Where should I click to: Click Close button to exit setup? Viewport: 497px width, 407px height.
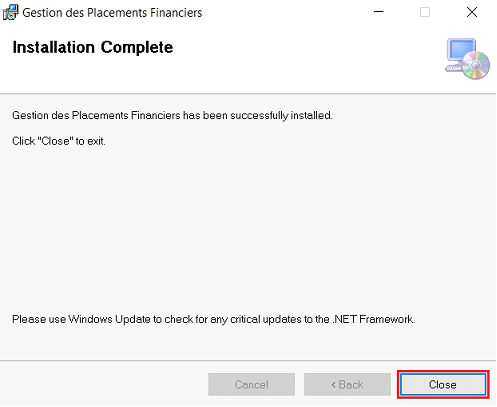click(x=443, y=384)
